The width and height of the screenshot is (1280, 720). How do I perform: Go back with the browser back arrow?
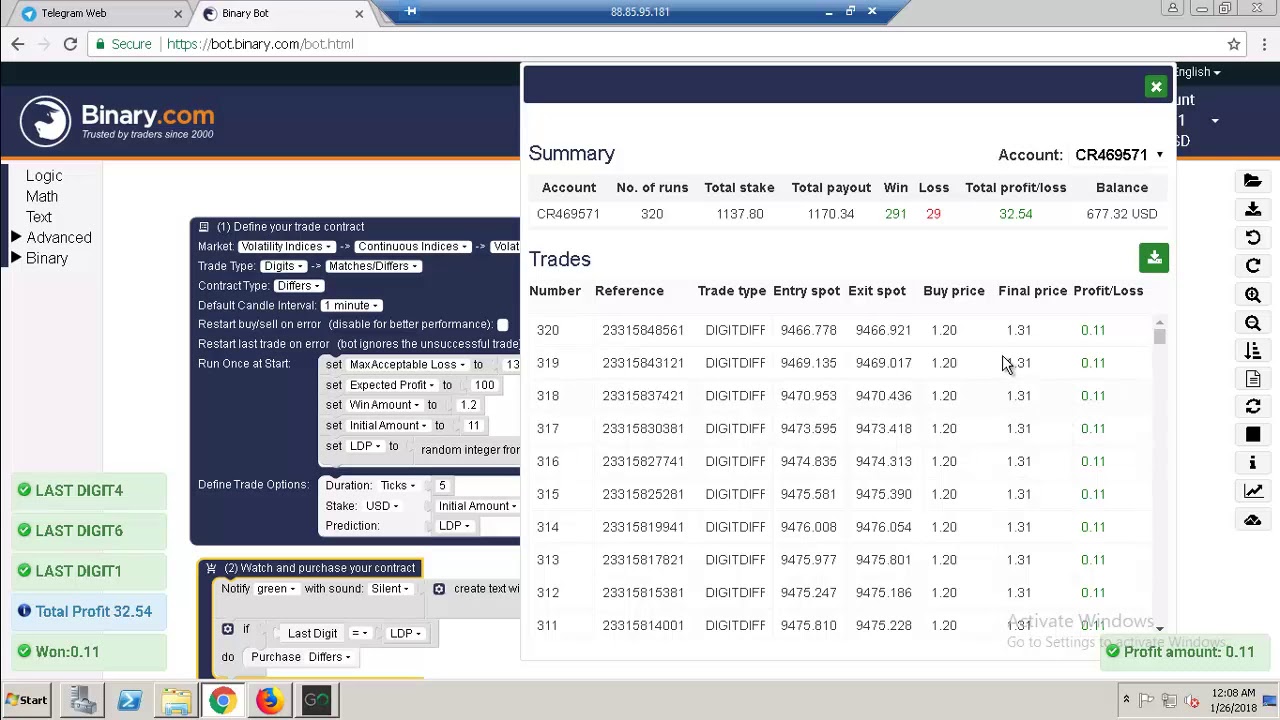(18, 44)
